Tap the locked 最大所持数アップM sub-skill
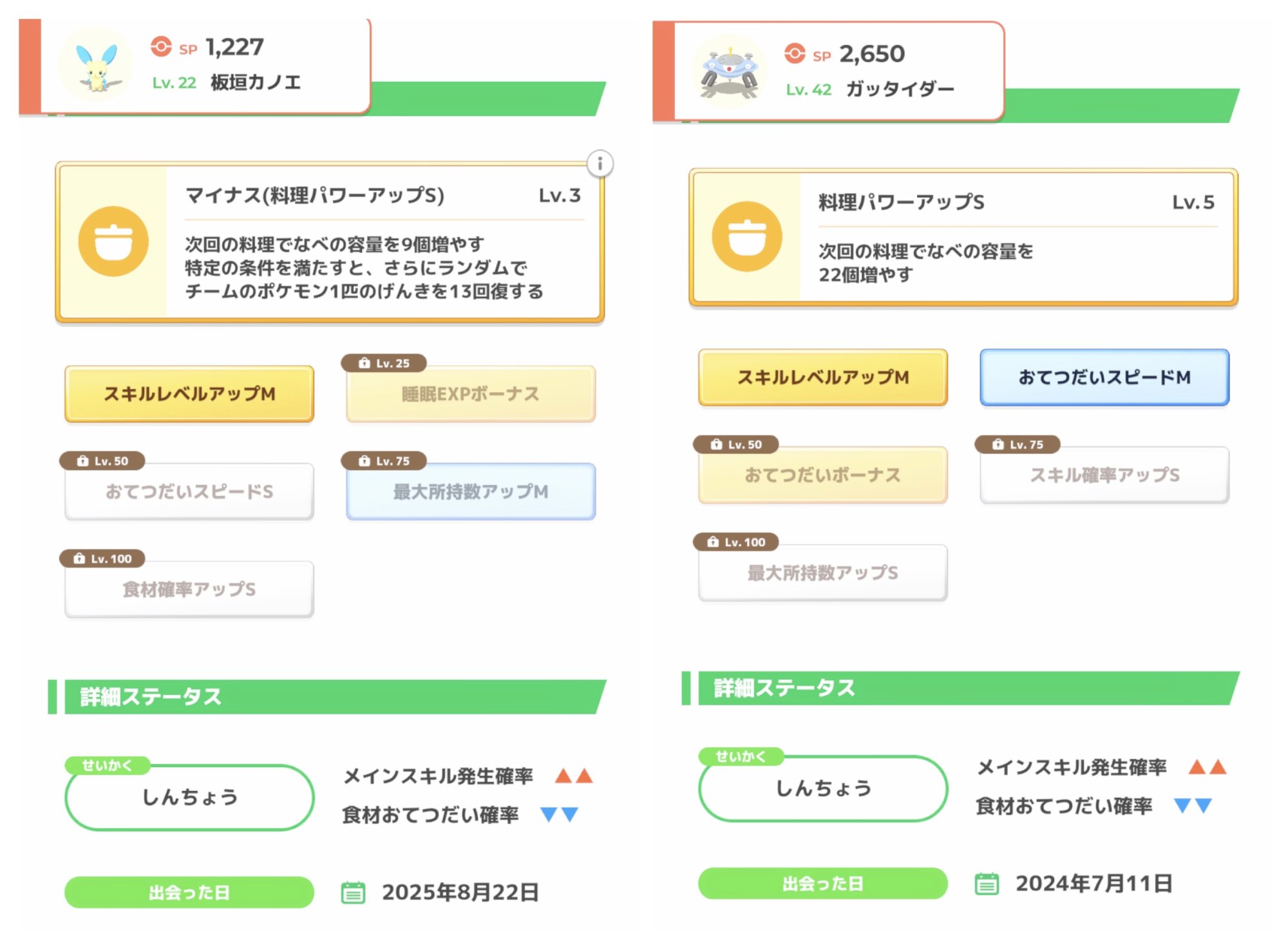Viewport: 1288px width, 932px height. pos(470,491)
